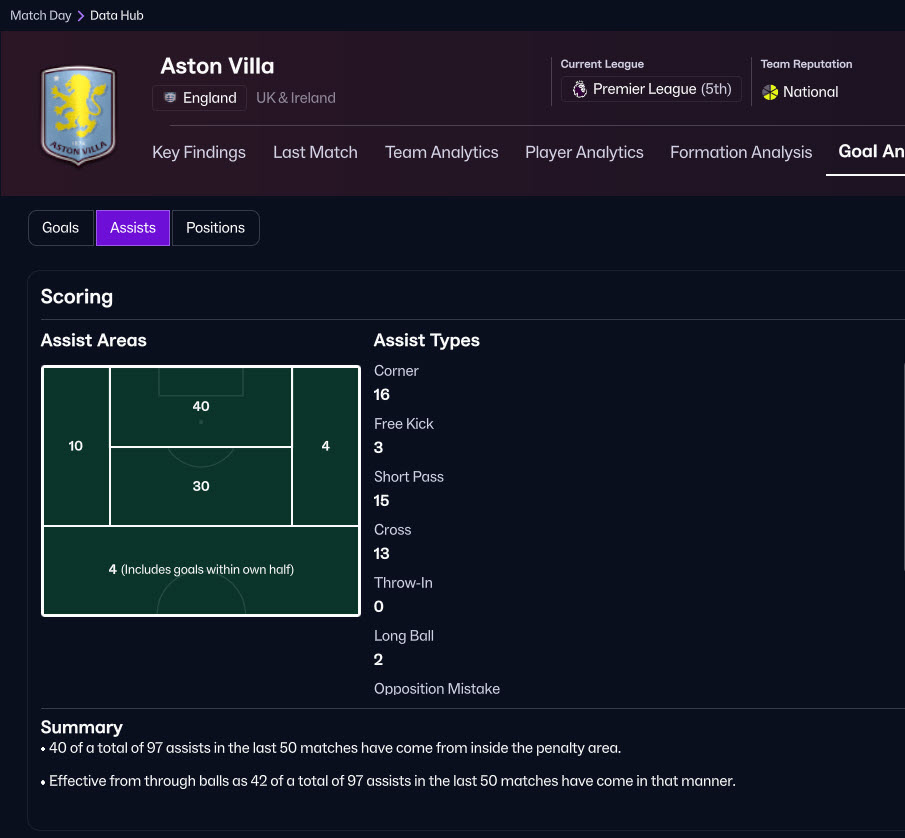Select the penalty area zone showing 40
Image resolution: width=905 pixels, height=838 pixels.
(201, 407)
